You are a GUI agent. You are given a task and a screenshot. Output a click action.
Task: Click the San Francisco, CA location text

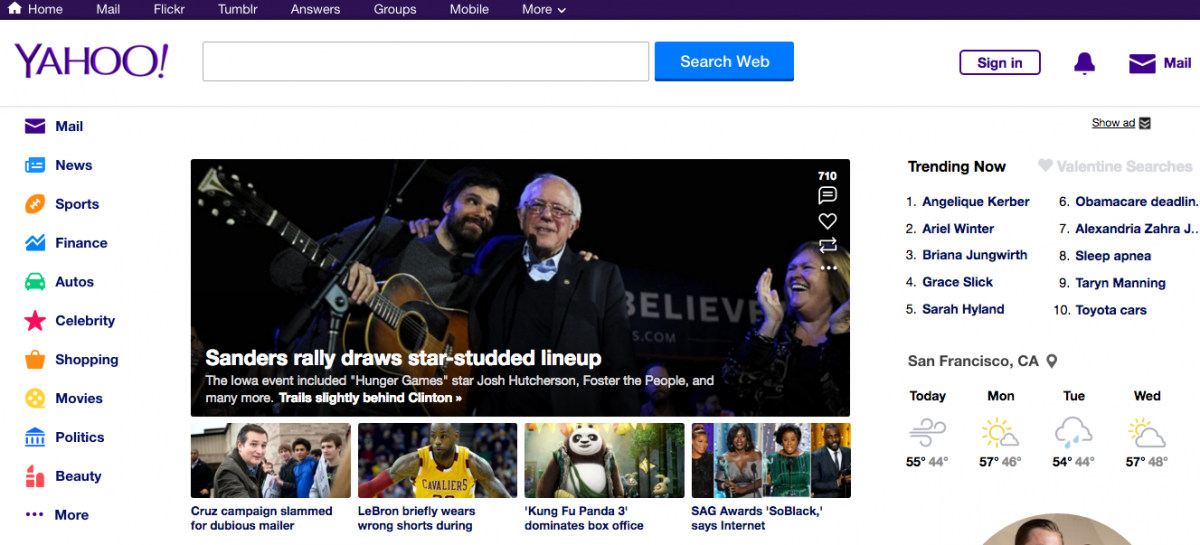coord(973,361)
